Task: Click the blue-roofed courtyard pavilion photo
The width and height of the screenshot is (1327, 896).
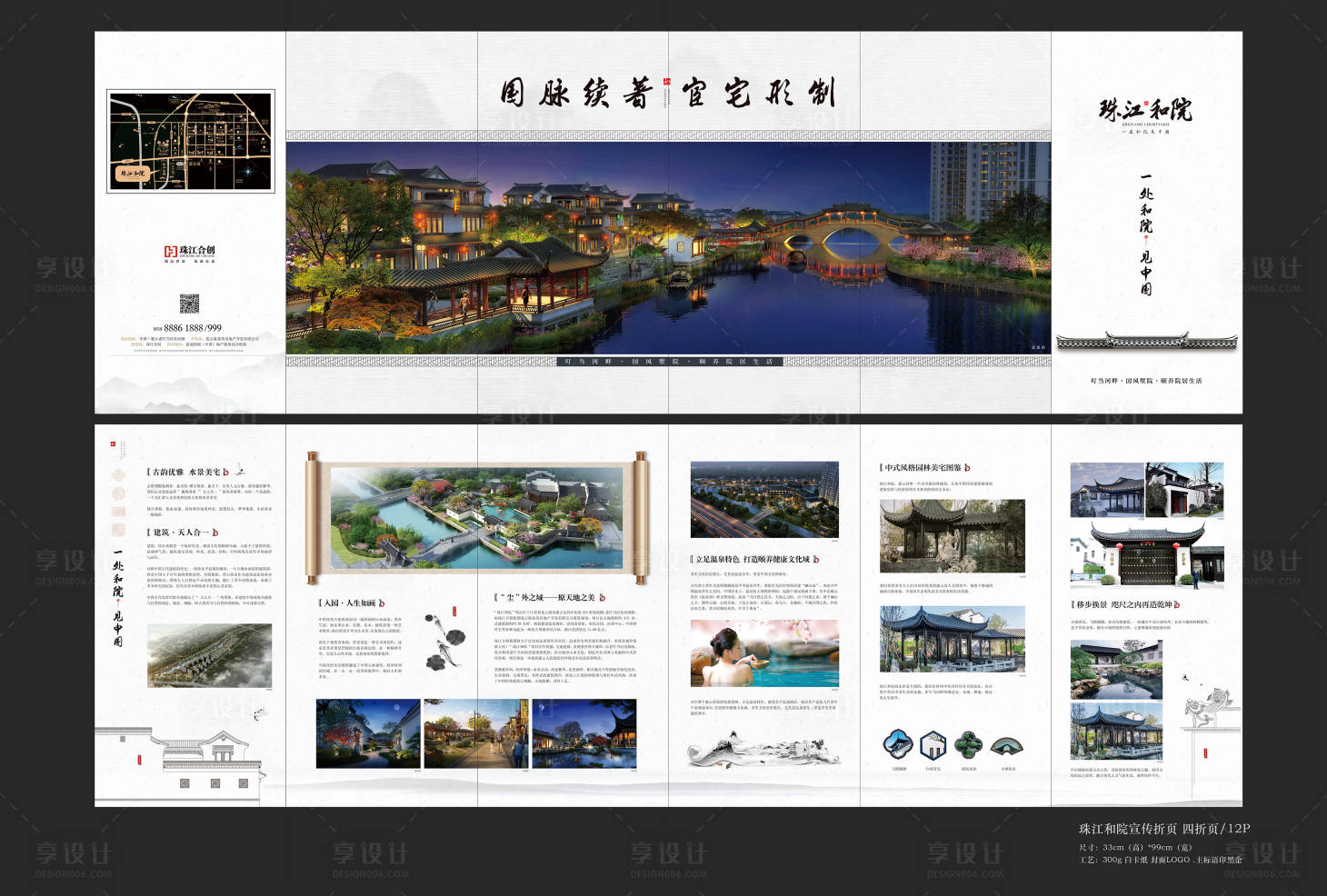Action: click(x=953, y=640)
